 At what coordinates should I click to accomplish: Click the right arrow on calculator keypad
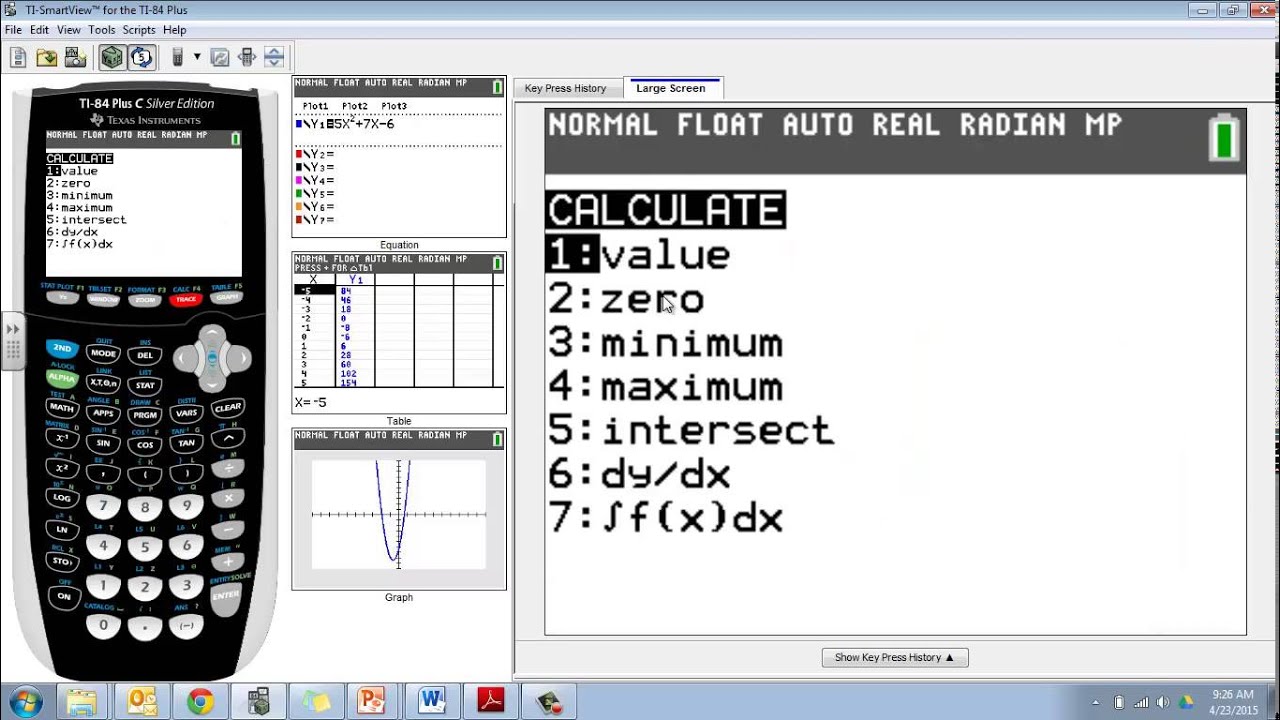click(240, 358)
